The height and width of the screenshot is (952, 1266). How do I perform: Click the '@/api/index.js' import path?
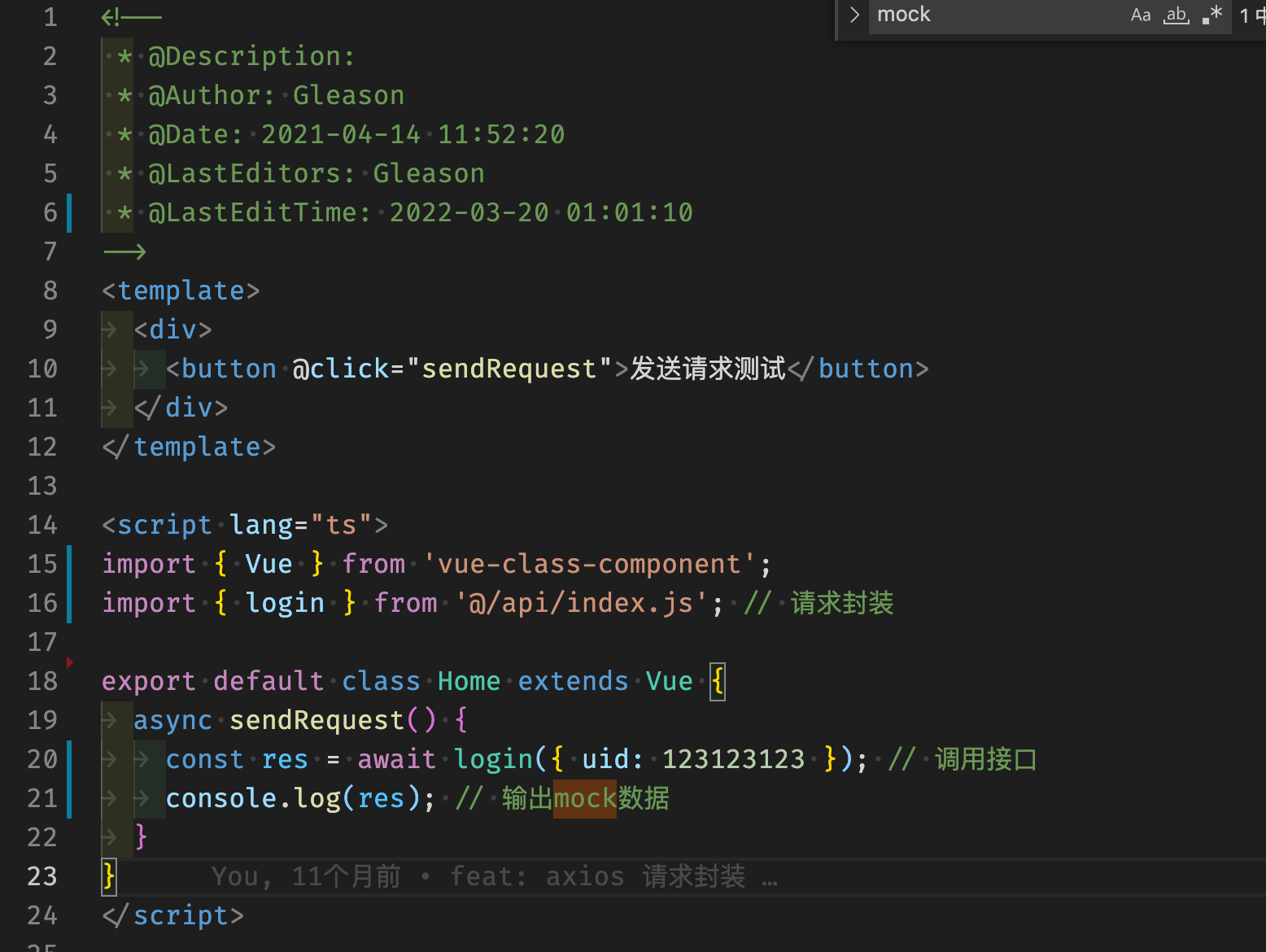click(x=581, y=603)
